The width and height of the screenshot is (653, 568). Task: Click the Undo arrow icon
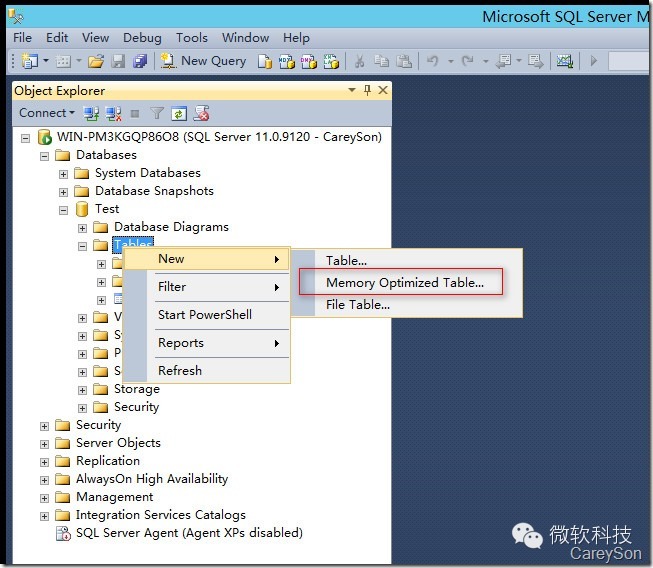pyautogui.click(x=433, y=62)
